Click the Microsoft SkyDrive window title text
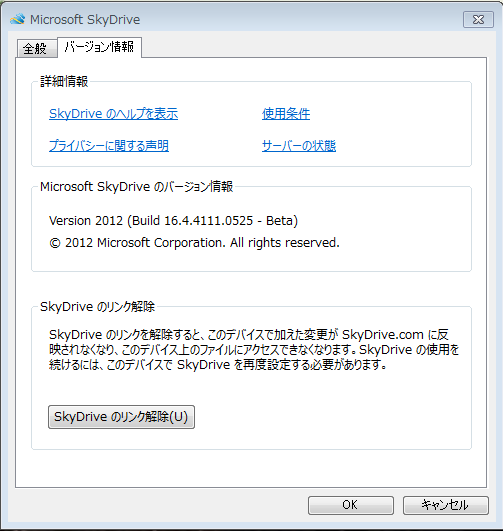 coord(85,20)
